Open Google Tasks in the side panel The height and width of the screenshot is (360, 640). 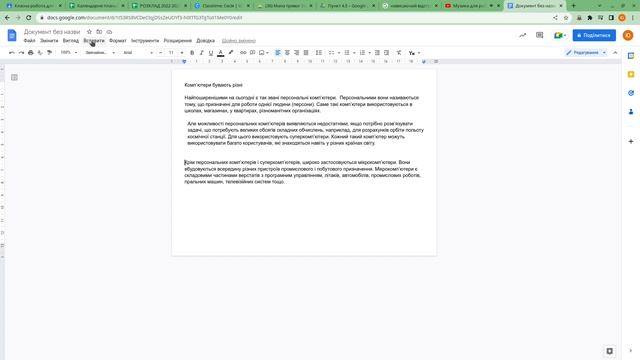click(631, 93)
